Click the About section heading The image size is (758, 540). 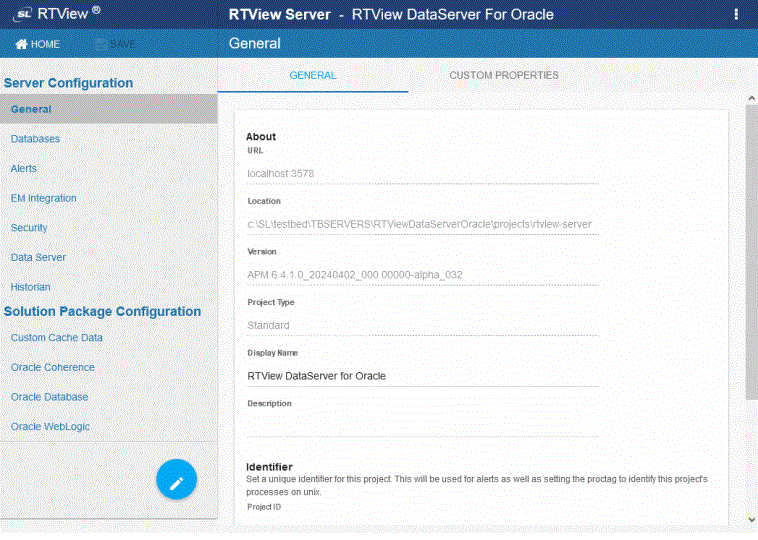point(261,137)
